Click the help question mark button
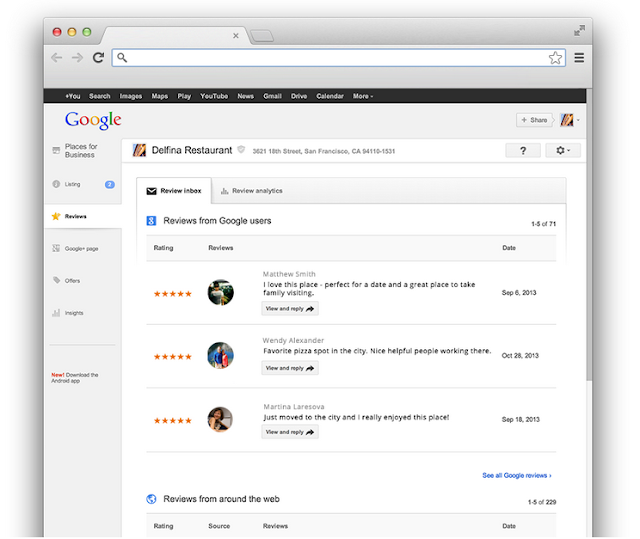This screenshot has height=539, width=640. (x=523, y=151)
